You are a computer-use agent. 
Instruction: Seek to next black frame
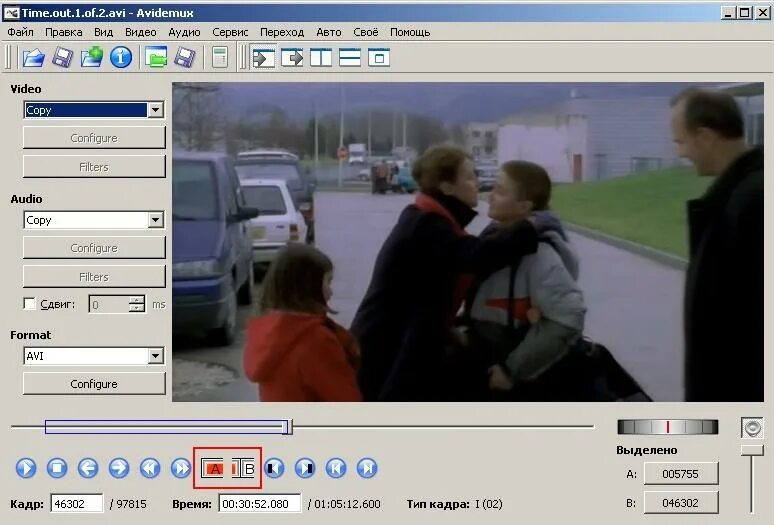coord(305,468)
